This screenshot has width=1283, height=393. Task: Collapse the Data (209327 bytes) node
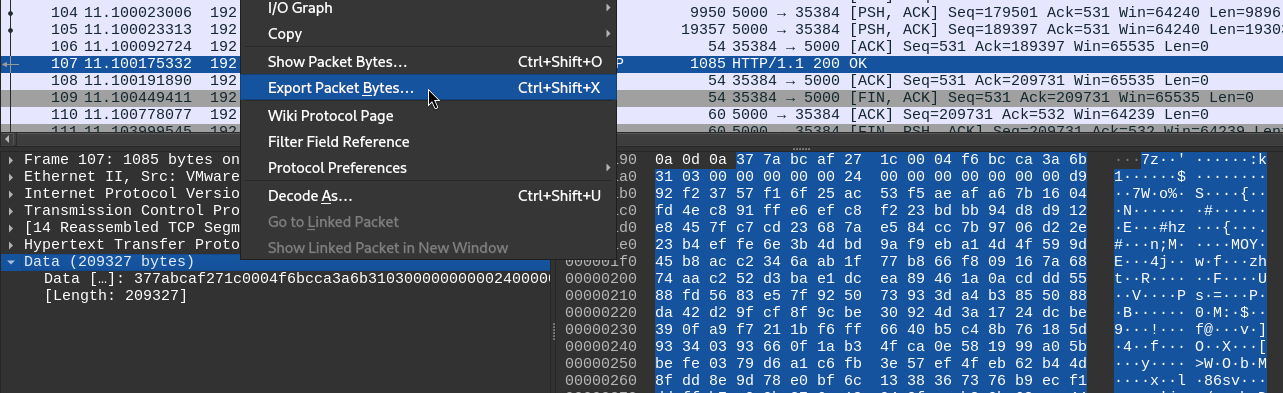pos(10,262)
